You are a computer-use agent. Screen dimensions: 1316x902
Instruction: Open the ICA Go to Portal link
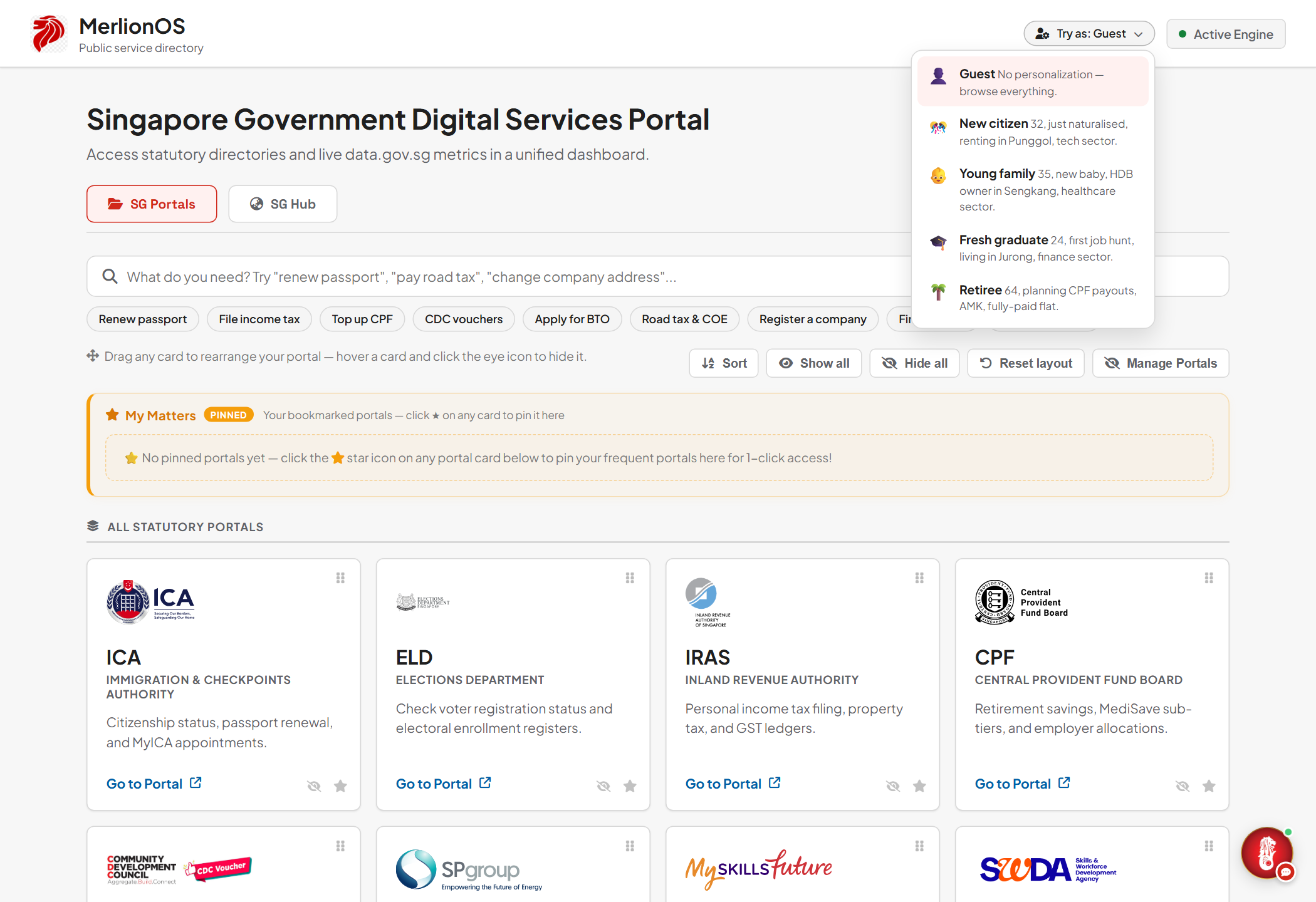pyautogui.click(x=154, y=784)
